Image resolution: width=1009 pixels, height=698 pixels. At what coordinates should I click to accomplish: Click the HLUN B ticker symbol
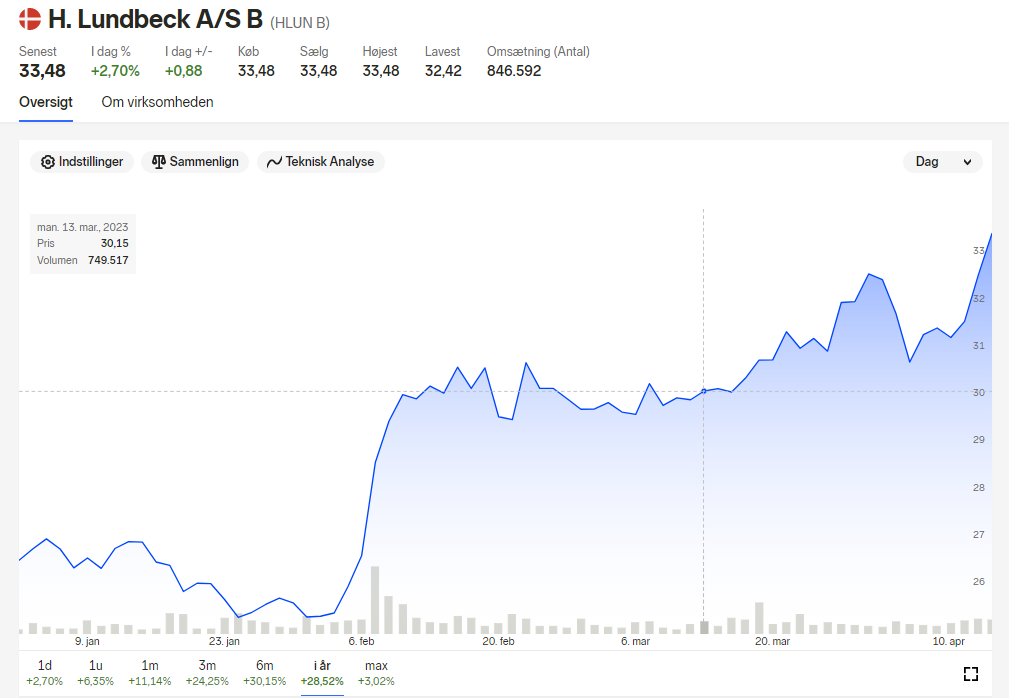pyautogui.click(x=300, y=23)
